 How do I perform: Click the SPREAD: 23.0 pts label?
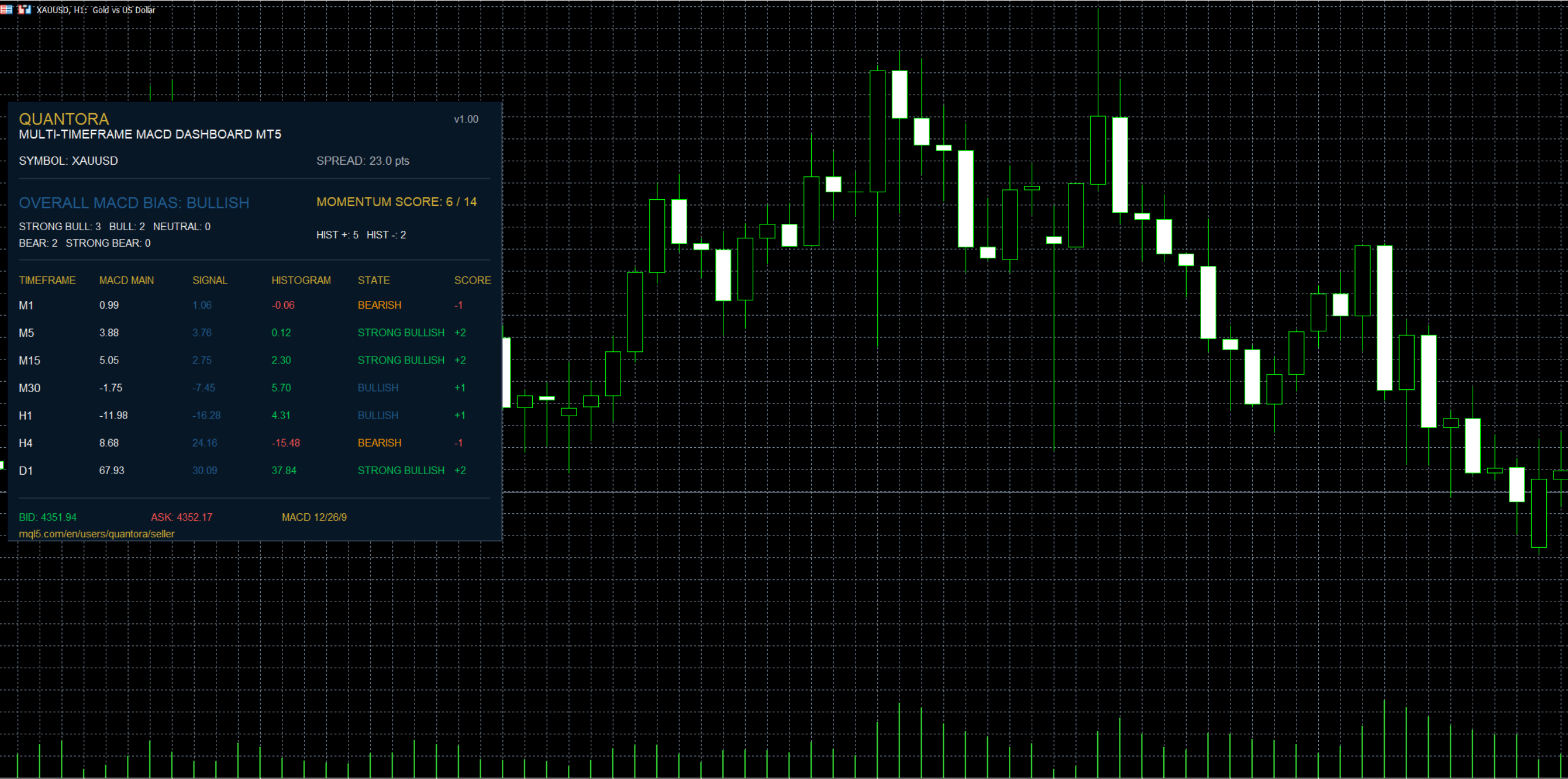tap(362, 161)
